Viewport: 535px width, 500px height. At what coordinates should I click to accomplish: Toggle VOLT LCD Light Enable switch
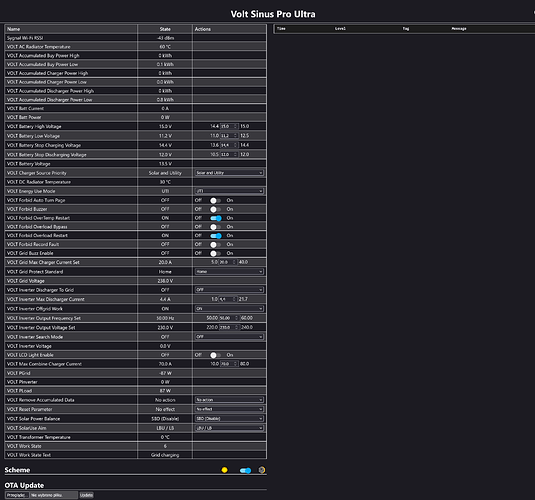(x=215, y=355)
